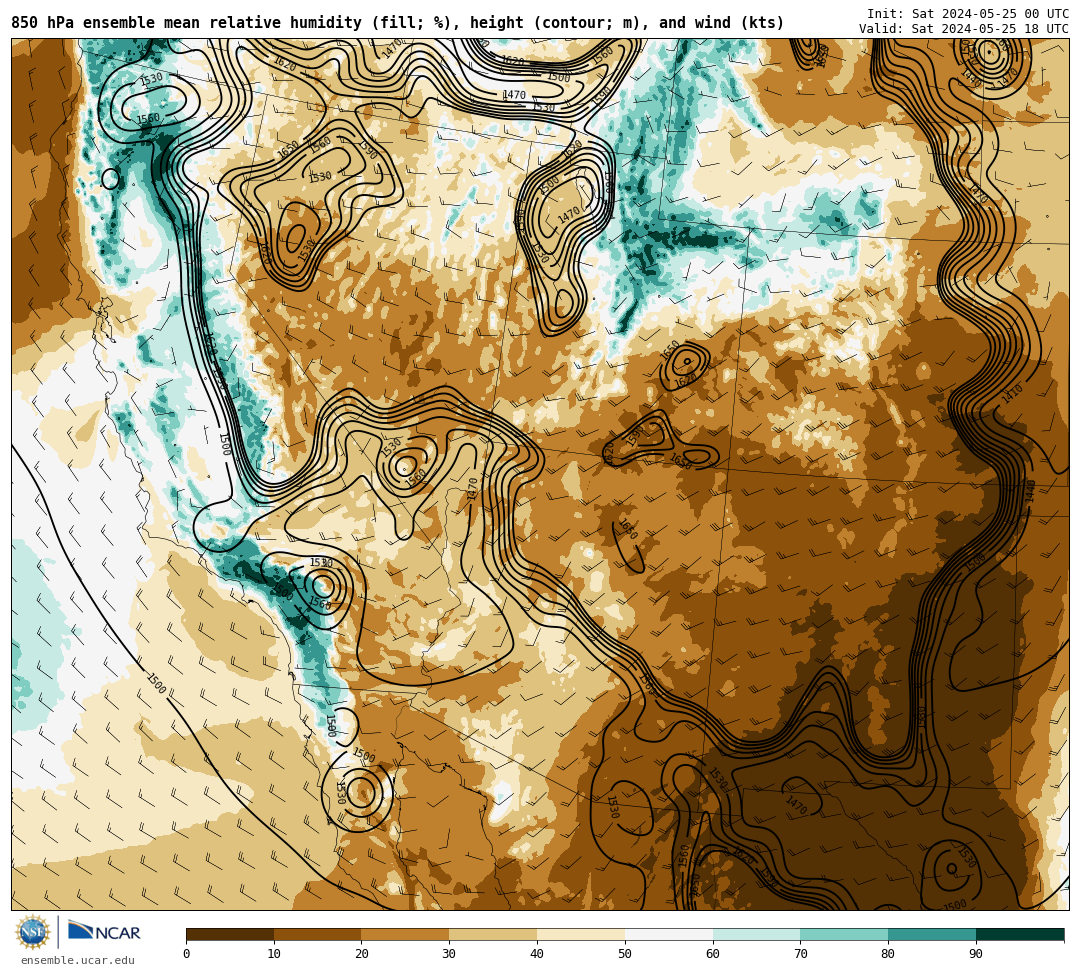Click the colorbar tick label 20
This screenshot has width=1080, height=973.
click(362, 954)
